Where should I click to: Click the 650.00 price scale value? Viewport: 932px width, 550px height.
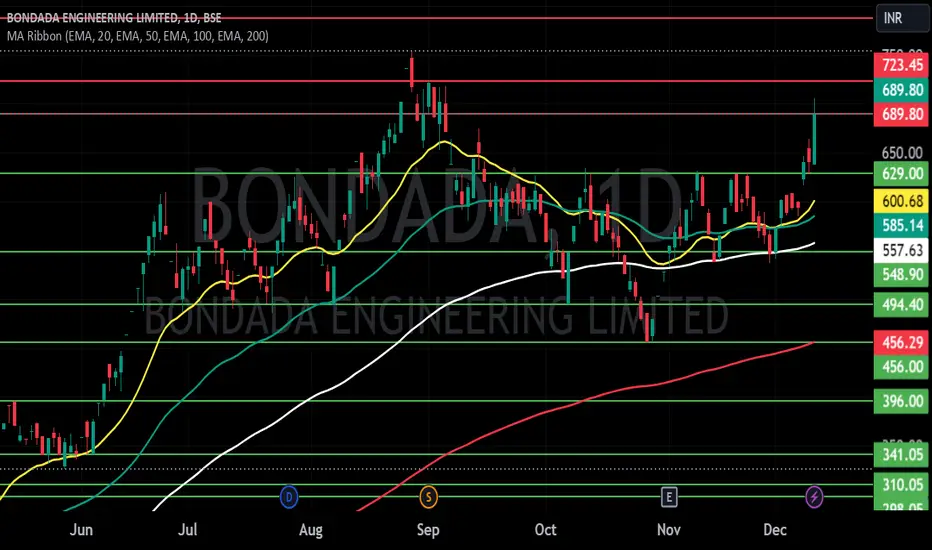point(901,153)
